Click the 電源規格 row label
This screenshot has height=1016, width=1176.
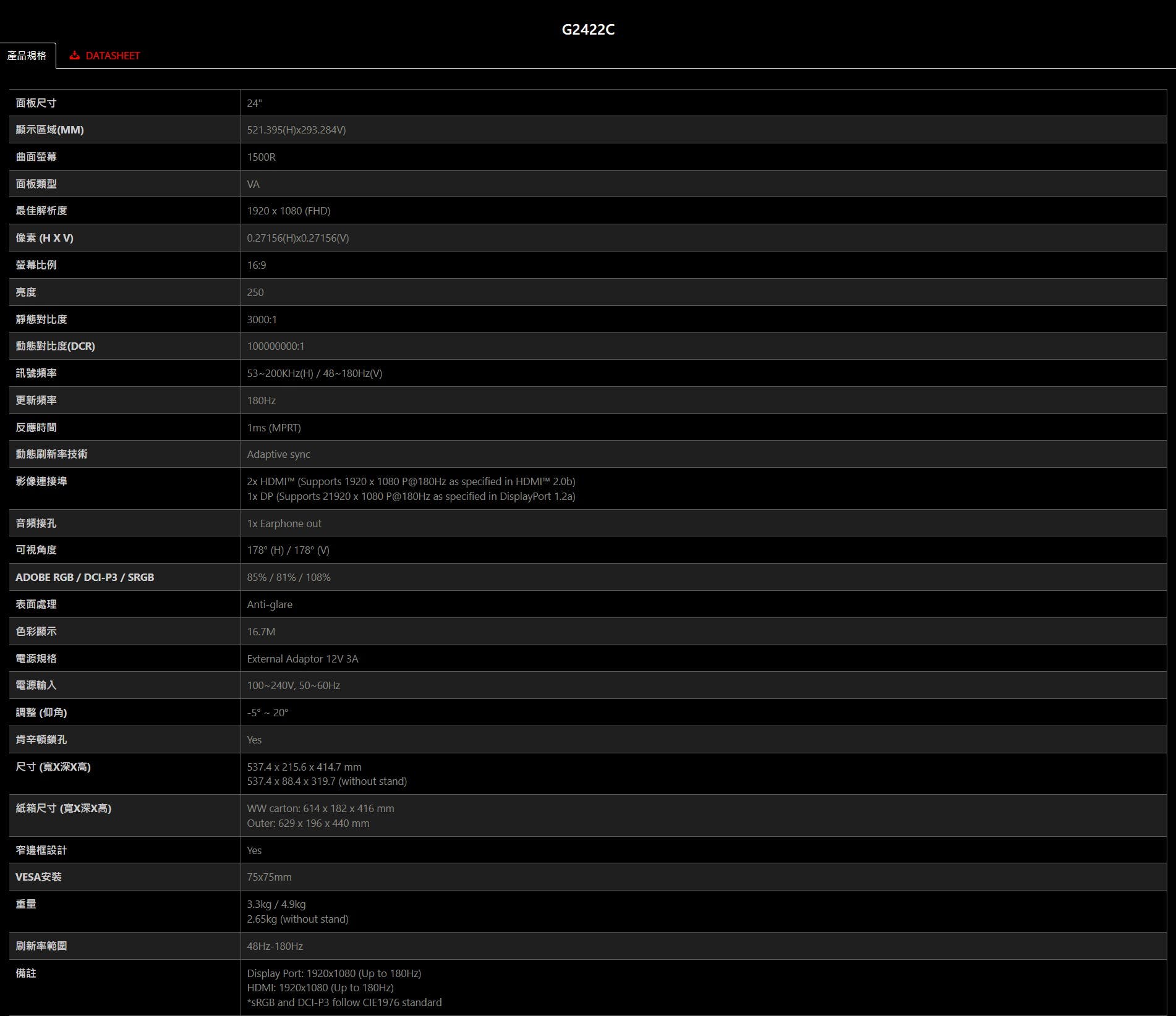tap(36, 659)
